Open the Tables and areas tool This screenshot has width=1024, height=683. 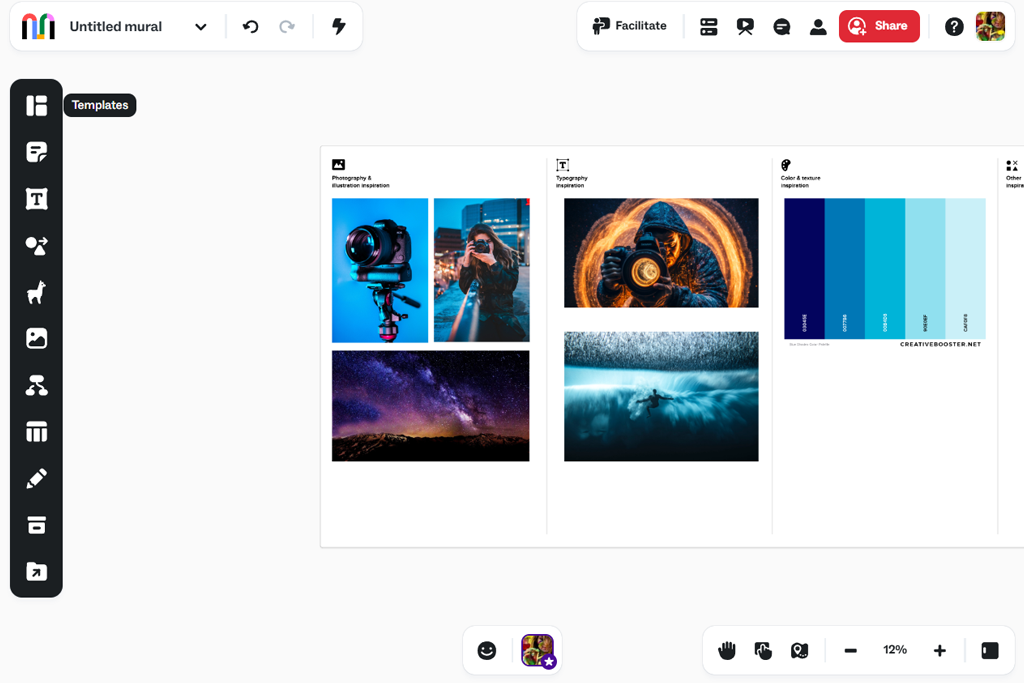click(x=37, y=432)
